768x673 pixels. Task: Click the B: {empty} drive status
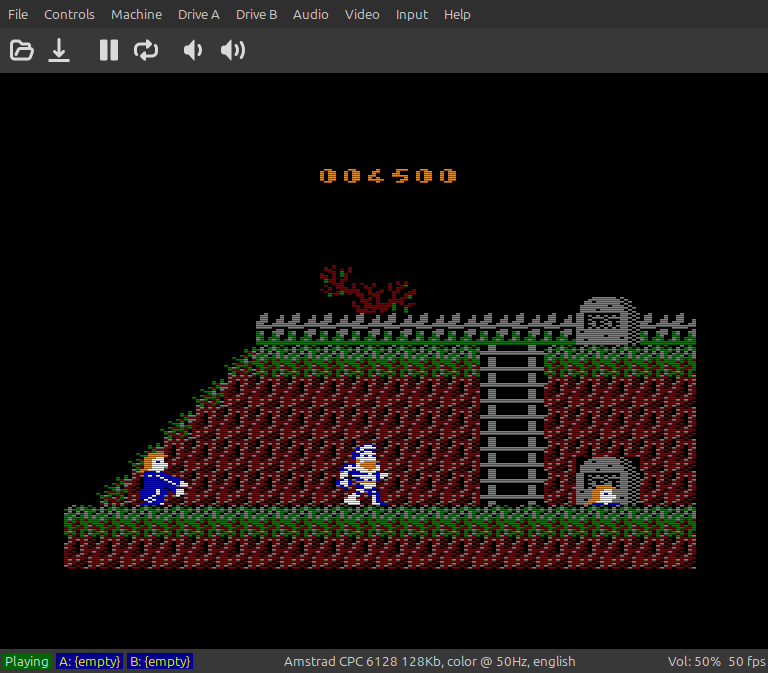click(x=160, y=661)
